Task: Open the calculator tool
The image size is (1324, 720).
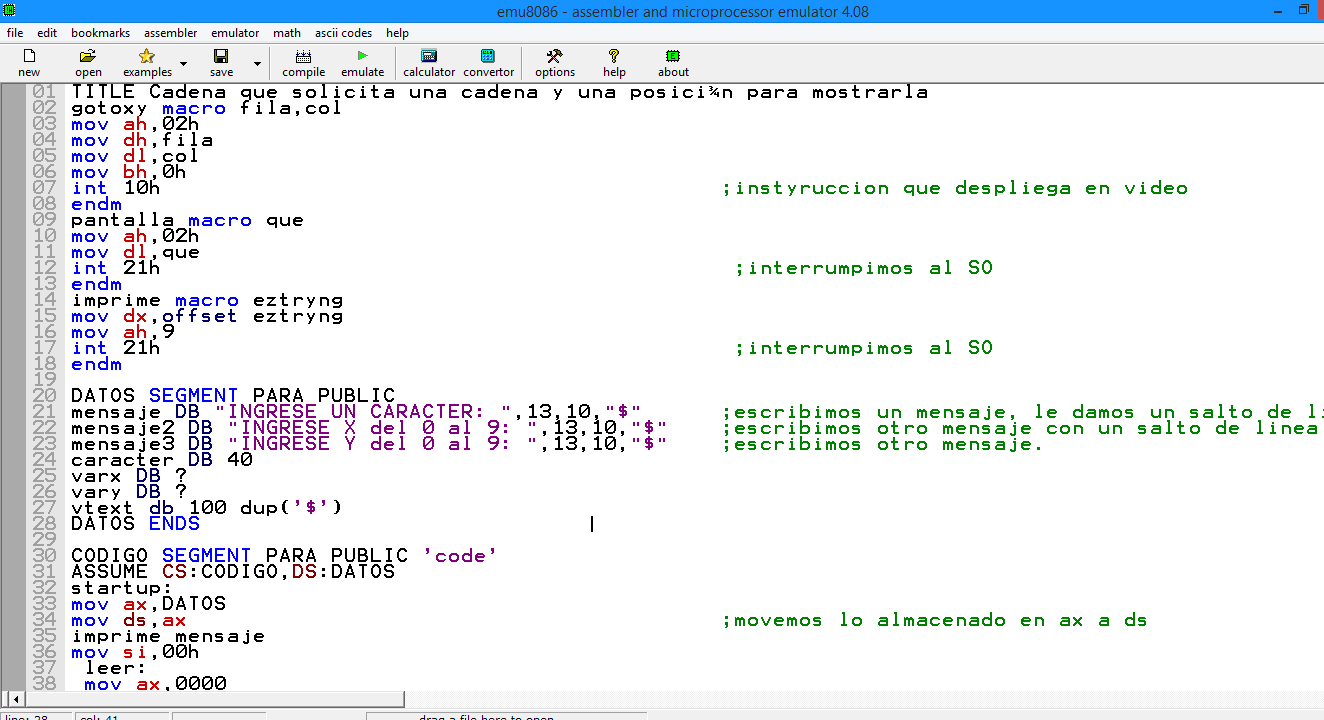Action: point(429,56)
